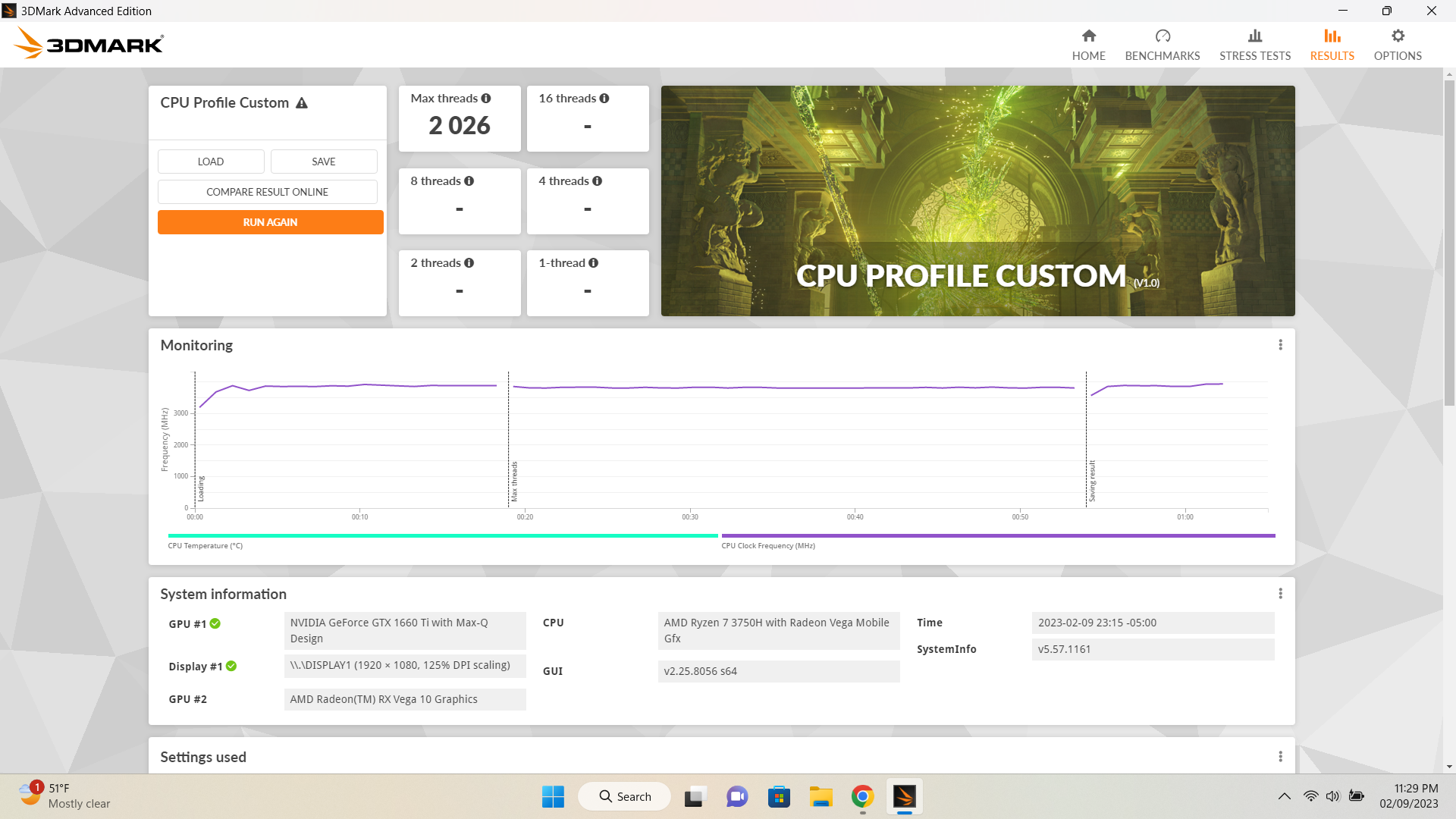Click the Max threads marker in the chart
This screenshot has width=1456, height=819.
click(514, 481)
